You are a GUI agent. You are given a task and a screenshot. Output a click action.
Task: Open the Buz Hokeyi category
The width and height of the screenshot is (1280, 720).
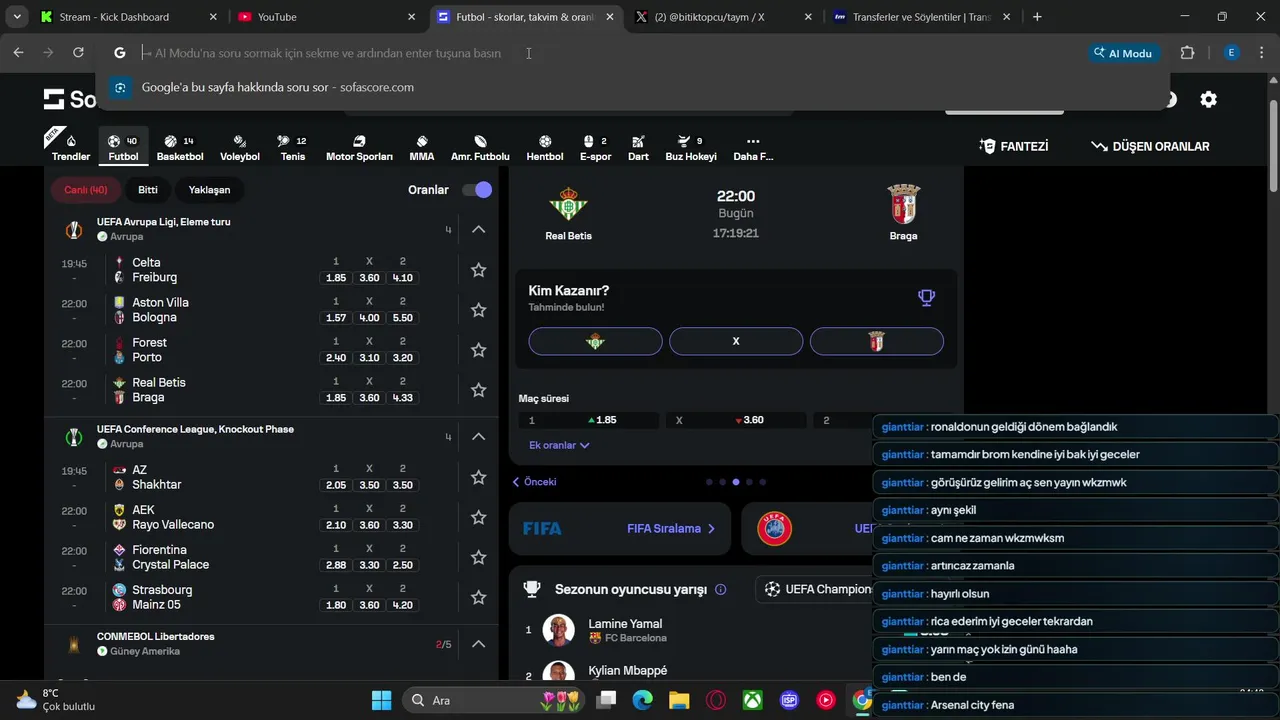(691, 147)
